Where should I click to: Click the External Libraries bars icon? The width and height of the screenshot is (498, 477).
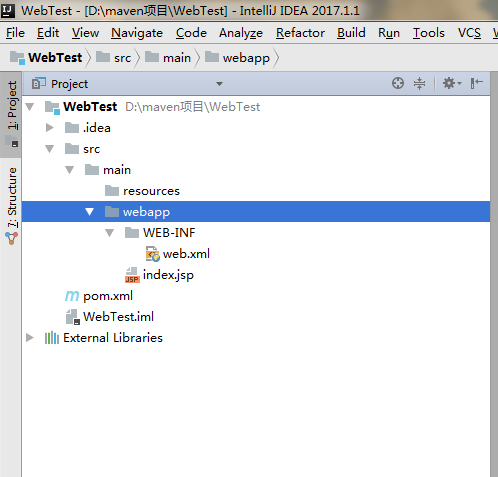pyautogui.click(x=52, y=338)
